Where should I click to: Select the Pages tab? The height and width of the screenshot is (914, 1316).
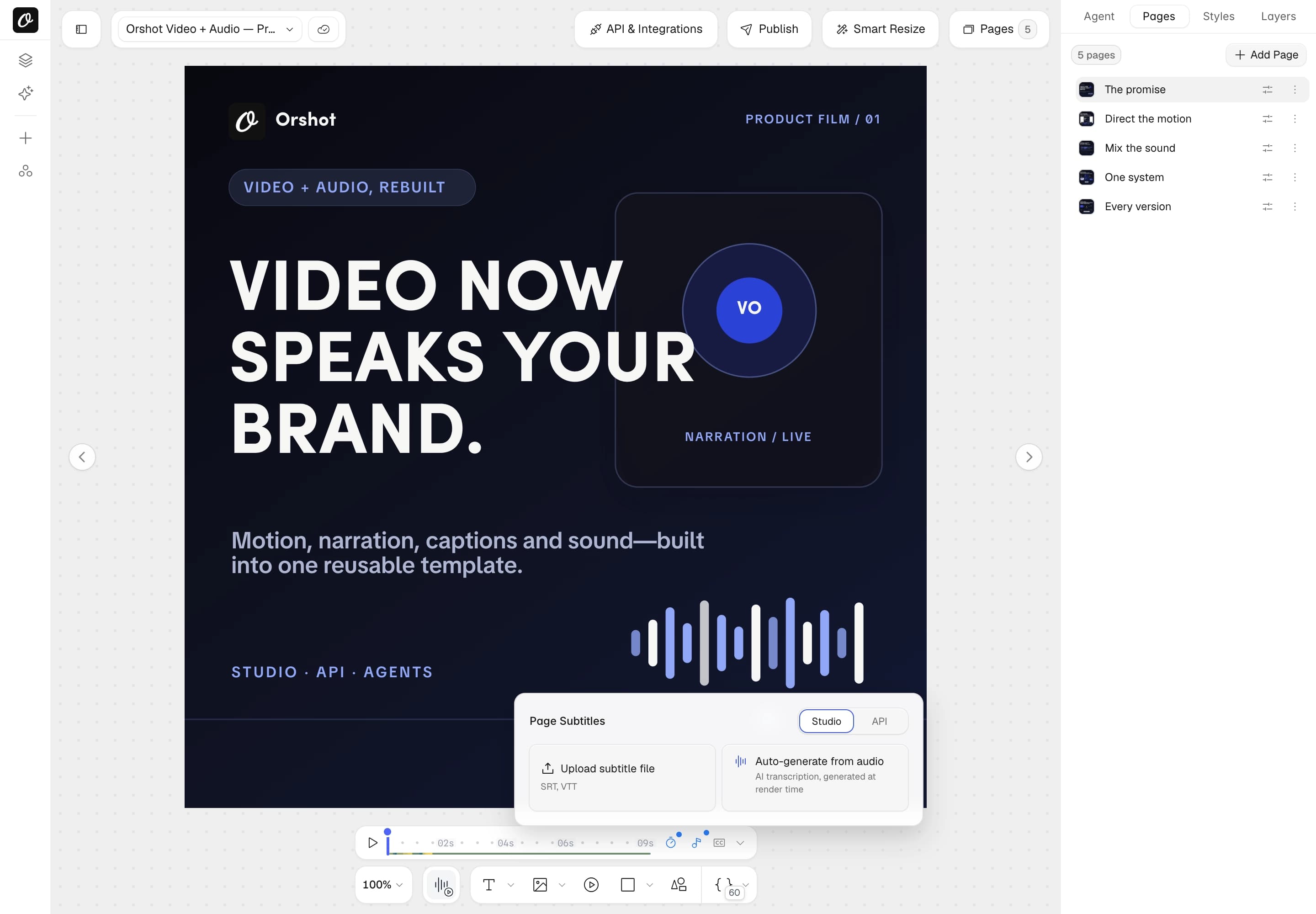click(x=1158, y=16)
